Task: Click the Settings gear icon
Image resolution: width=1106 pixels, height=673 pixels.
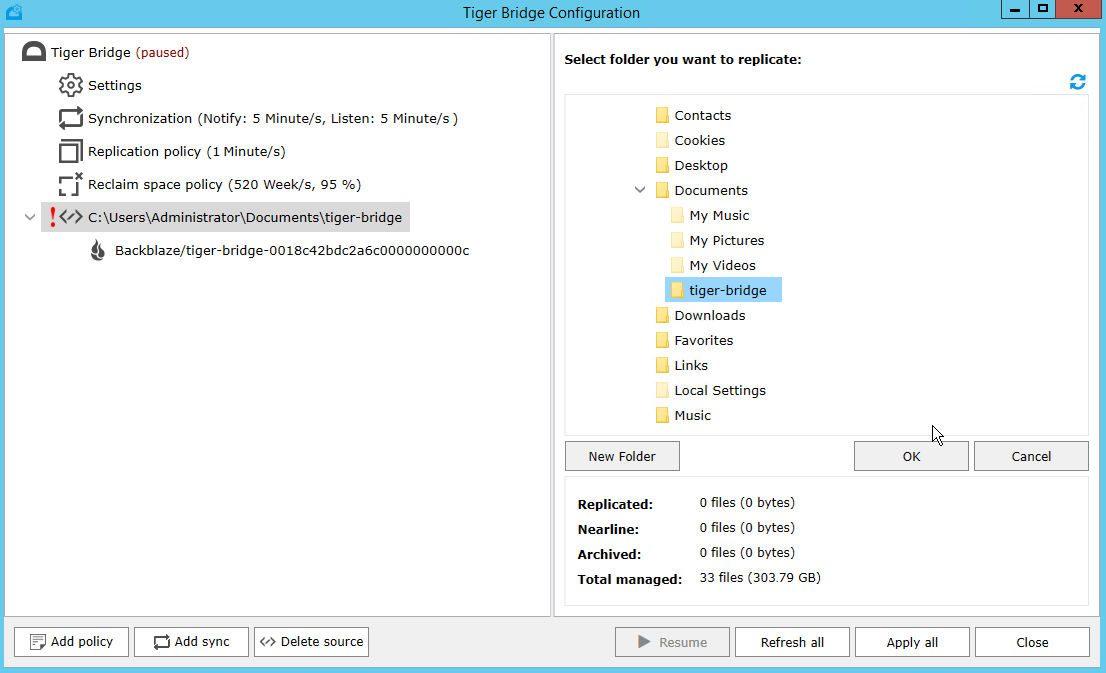Action: pyautogui.click(x=71, y=85)
